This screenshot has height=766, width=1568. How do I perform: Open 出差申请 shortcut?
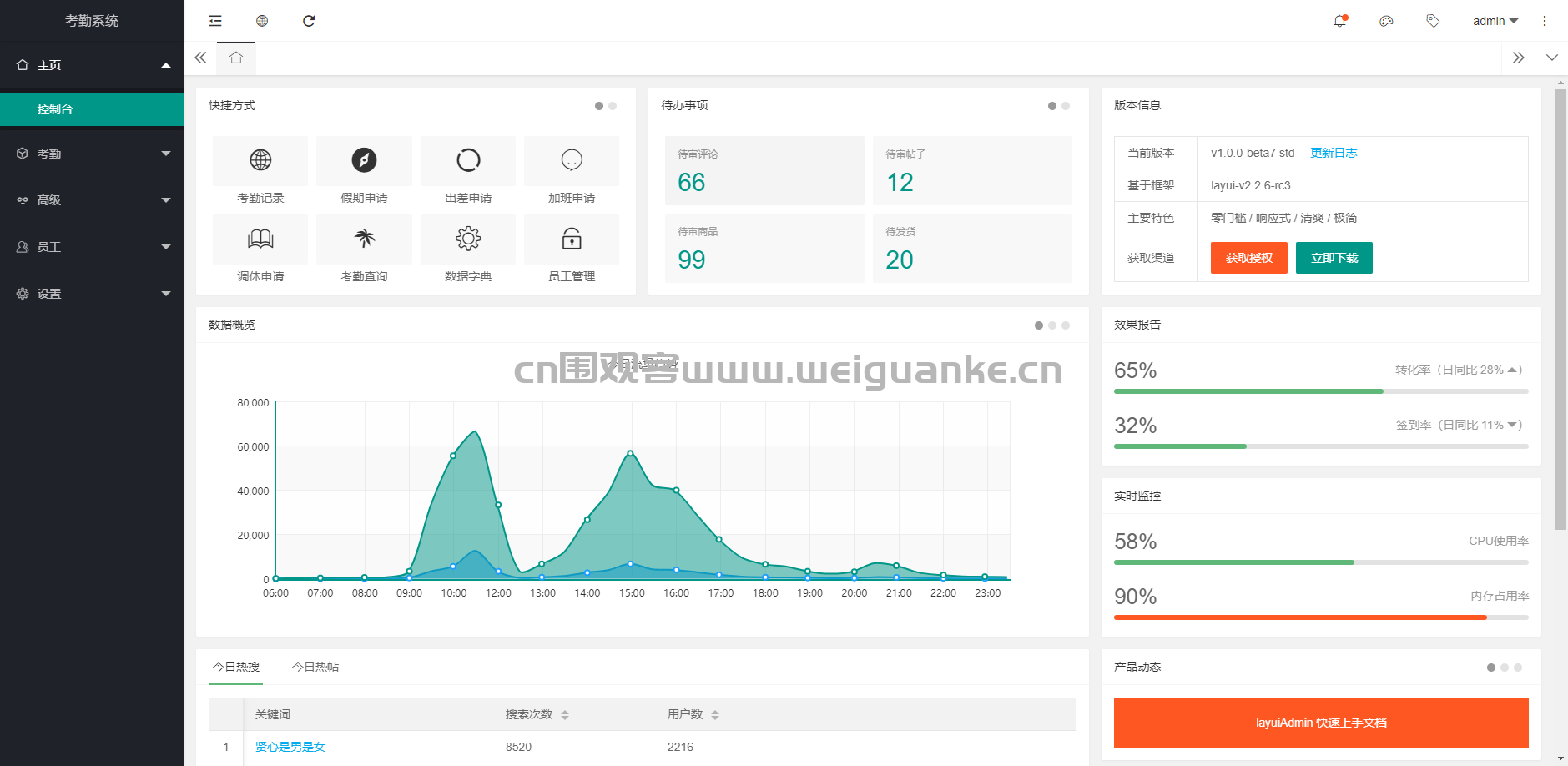(468, 172)
